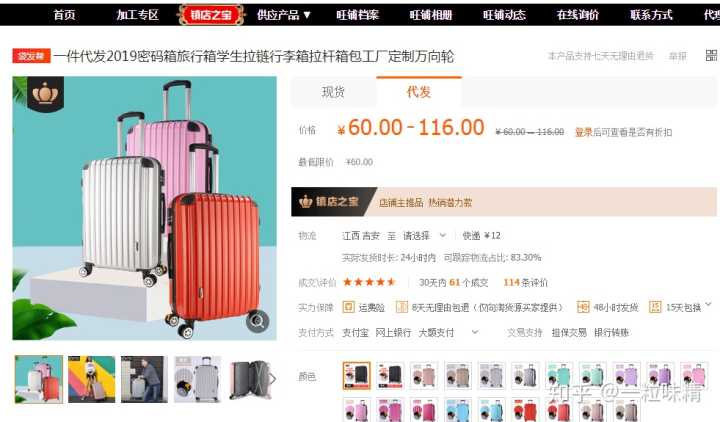Click the crown badge on main product image
This screenshot has width=720, height=422.
[x=45, y=94]
